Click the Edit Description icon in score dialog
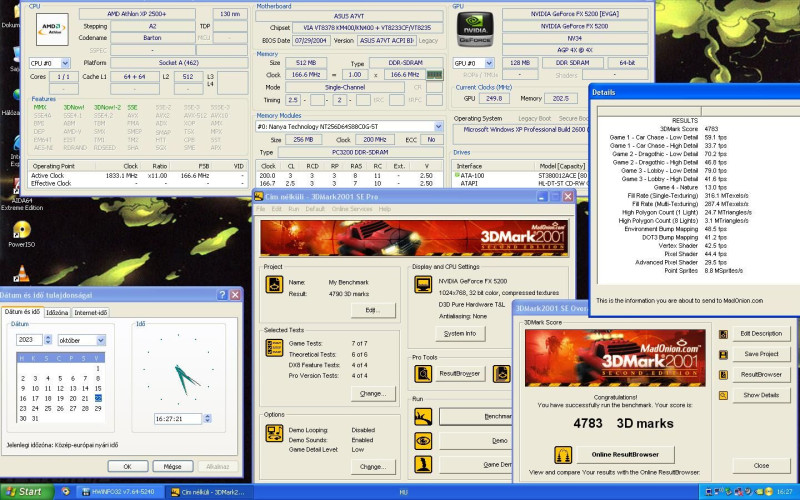This screenshot has width=800, height=500. coord(723,334)
